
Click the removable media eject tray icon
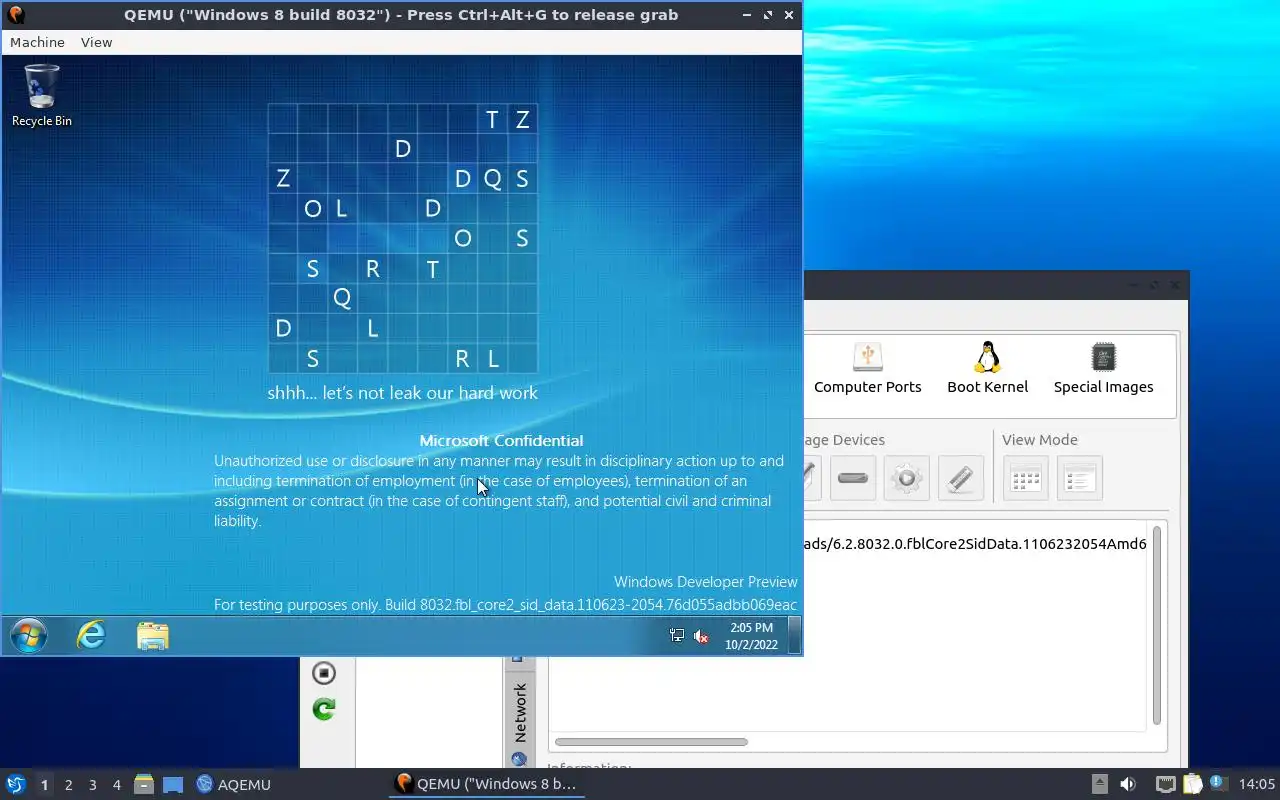pos(1099,784)
